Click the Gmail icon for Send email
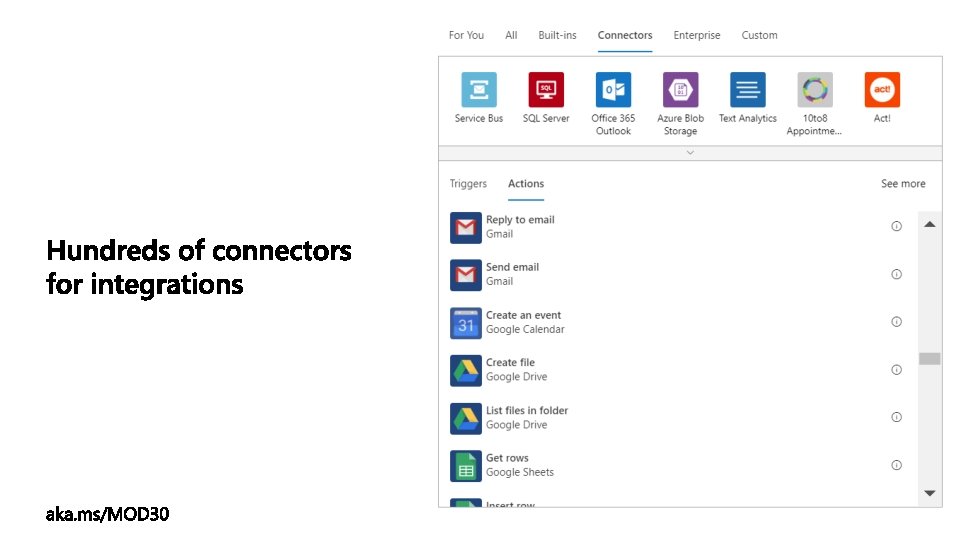Image resolution: width=960 pixels, height=540 pixels. (466, 275)
